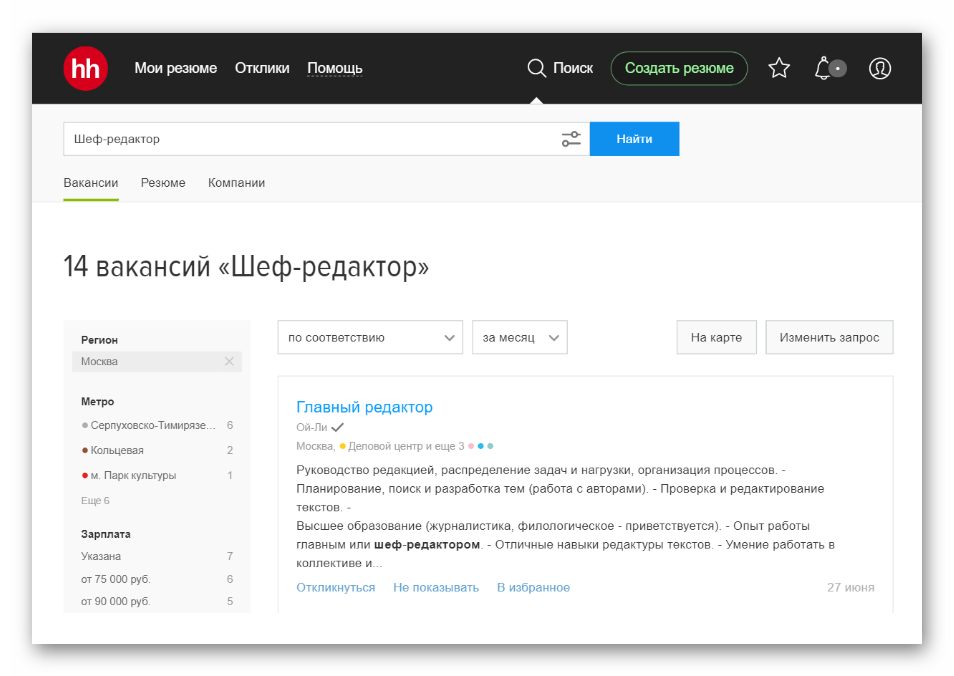Open notifications with the bell icon
Screen dimensions: 954x676
click(x=822, y=68)
